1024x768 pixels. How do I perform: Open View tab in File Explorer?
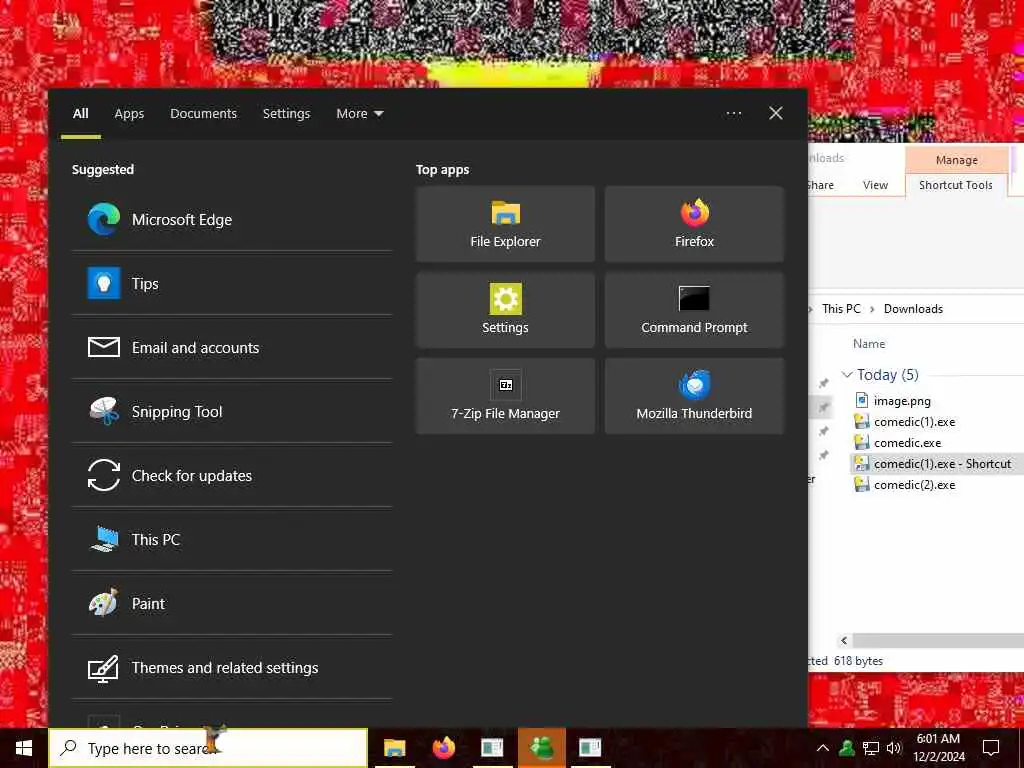click(875, 185)
